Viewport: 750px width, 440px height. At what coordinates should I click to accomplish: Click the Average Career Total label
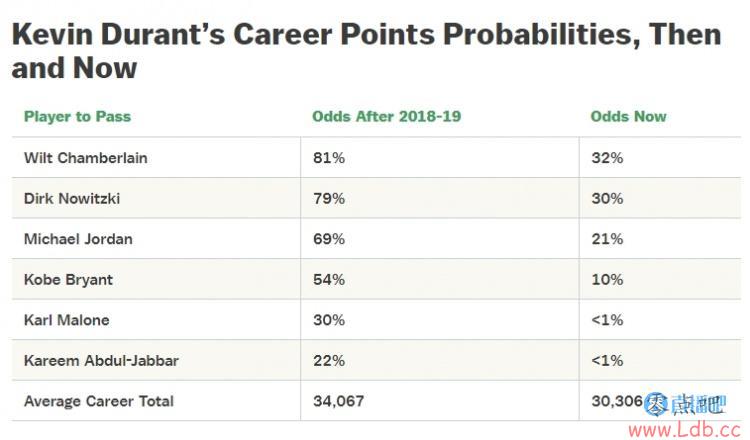pos(99,401)
